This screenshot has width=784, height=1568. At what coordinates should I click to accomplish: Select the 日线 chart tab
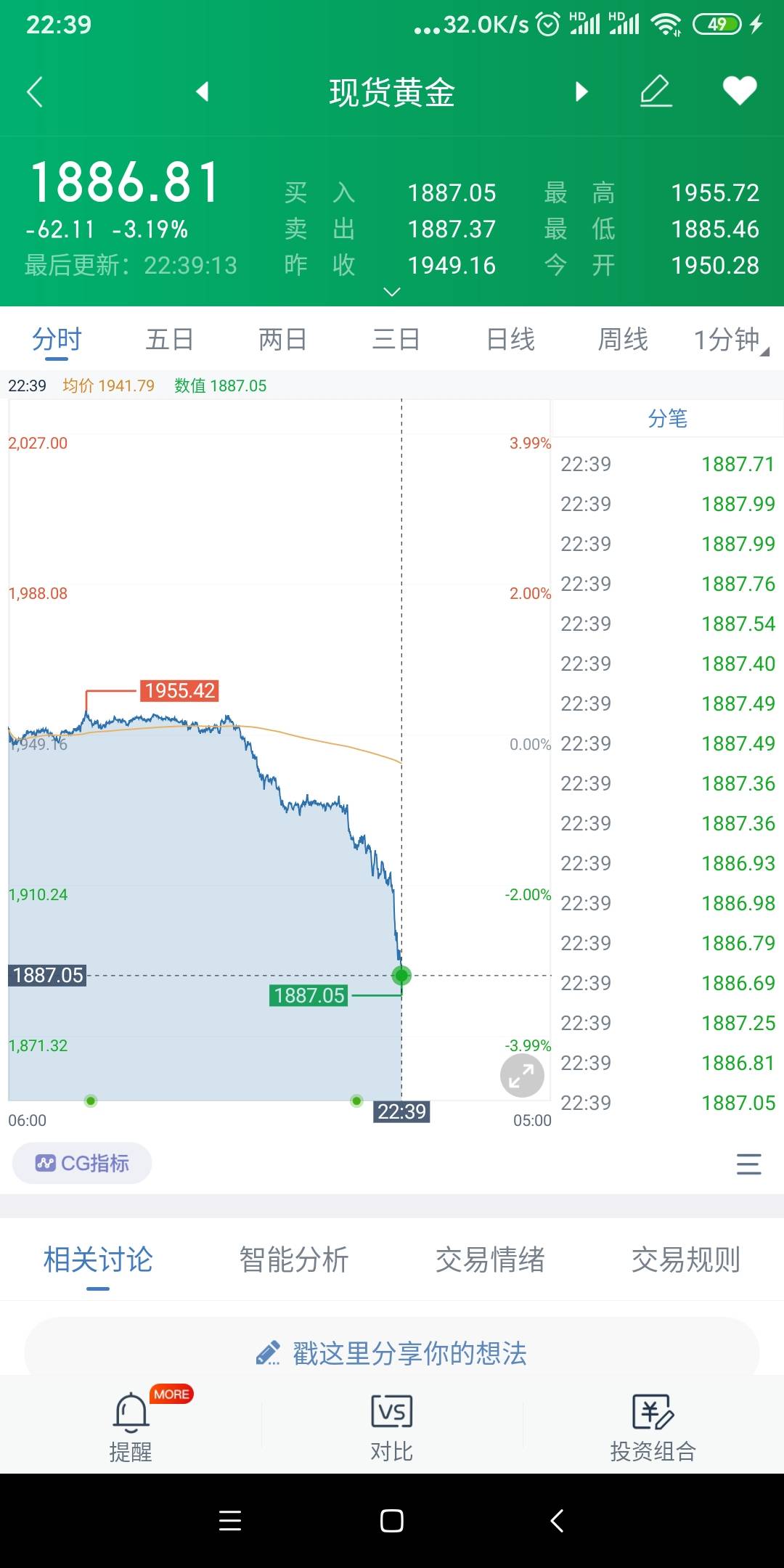[x=510, y=340]
